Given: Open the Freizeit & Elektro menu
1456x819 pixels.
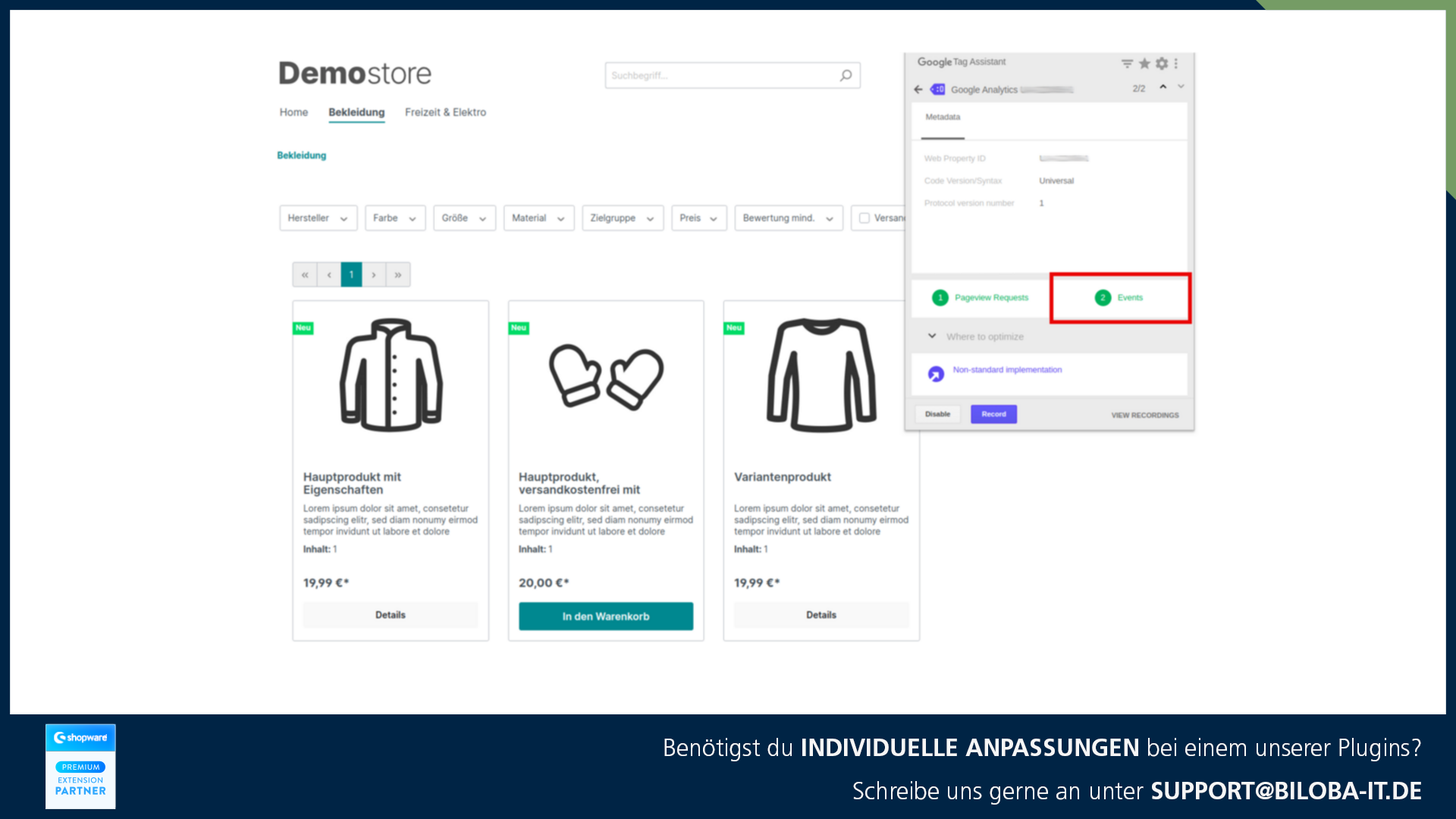Looking at the screenshot, I should pyautogui.click(x=445, y=112).
